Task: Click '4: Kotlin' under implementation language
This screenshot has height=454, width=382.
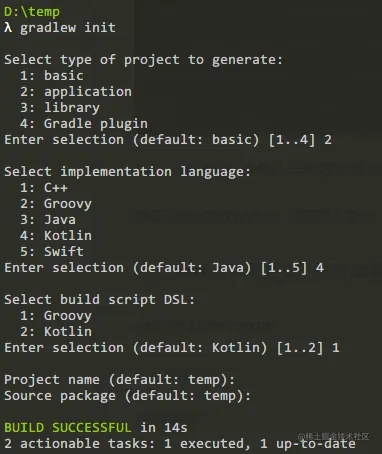Action: pyautogui.click(x=56, y=236)
